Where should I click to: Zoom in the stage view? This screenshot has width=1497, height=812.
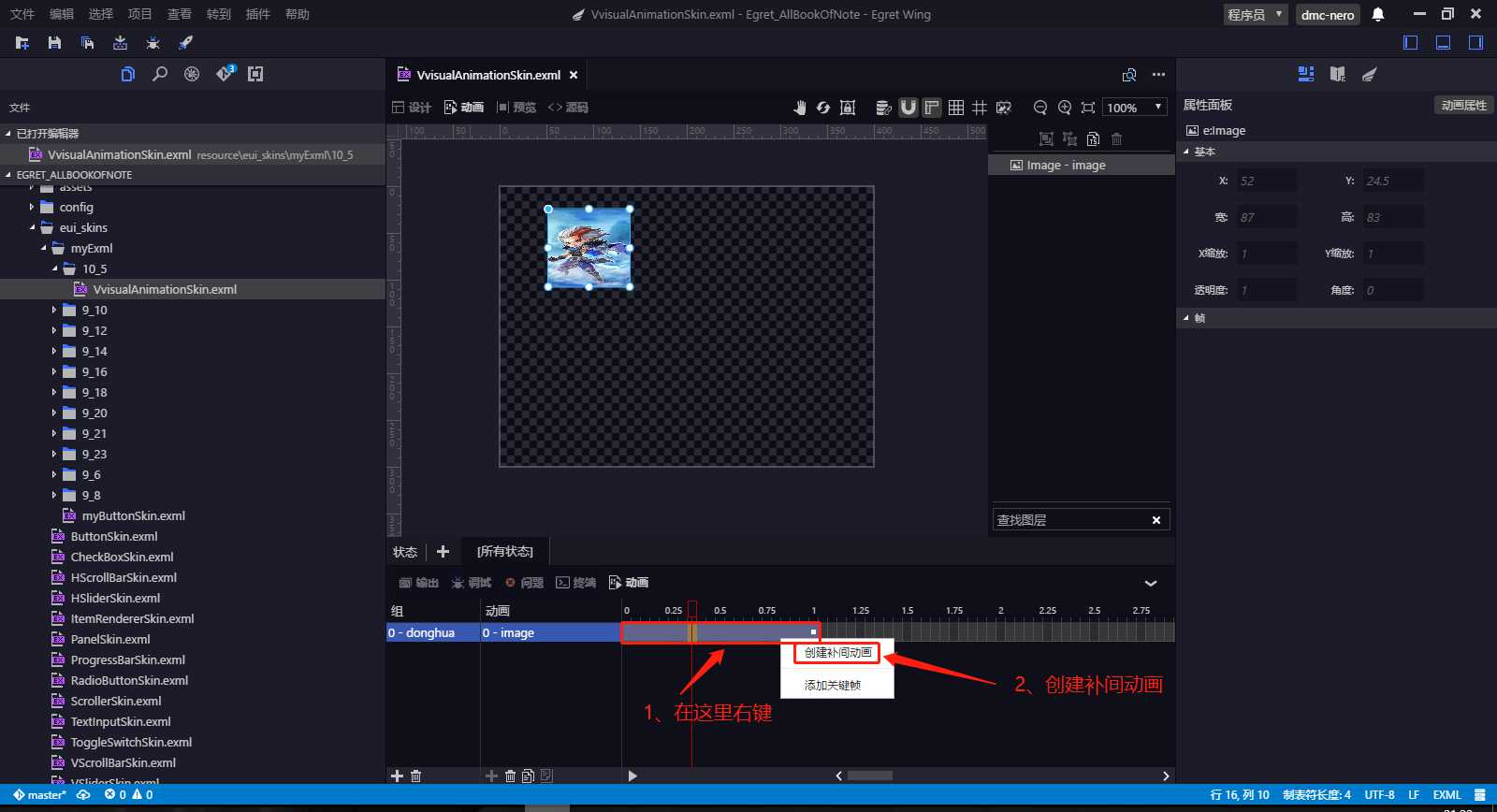click(x=1064, y=108)
